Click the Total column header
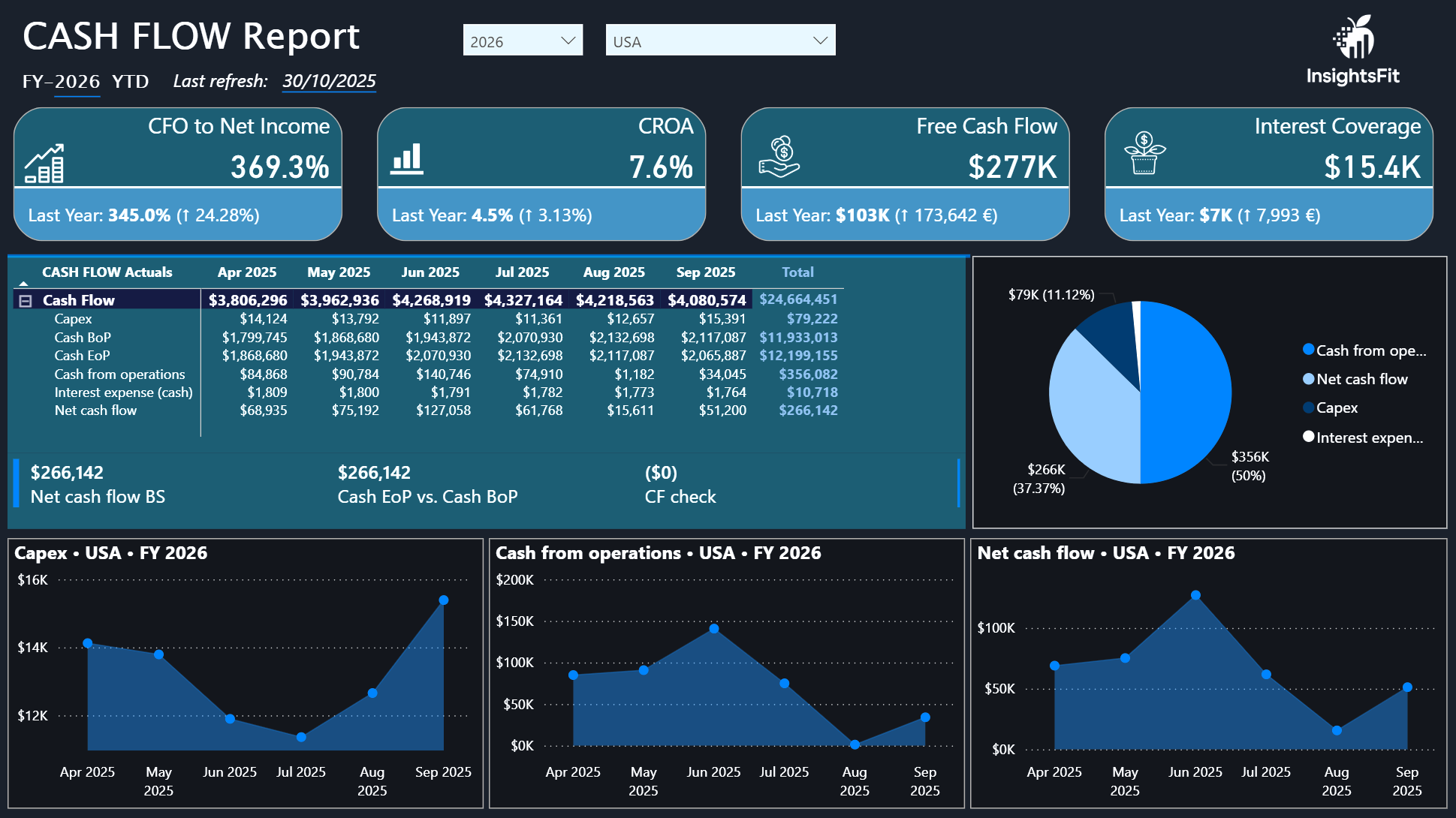Viewport: 1456px width, 818px height. coord(797,272)
